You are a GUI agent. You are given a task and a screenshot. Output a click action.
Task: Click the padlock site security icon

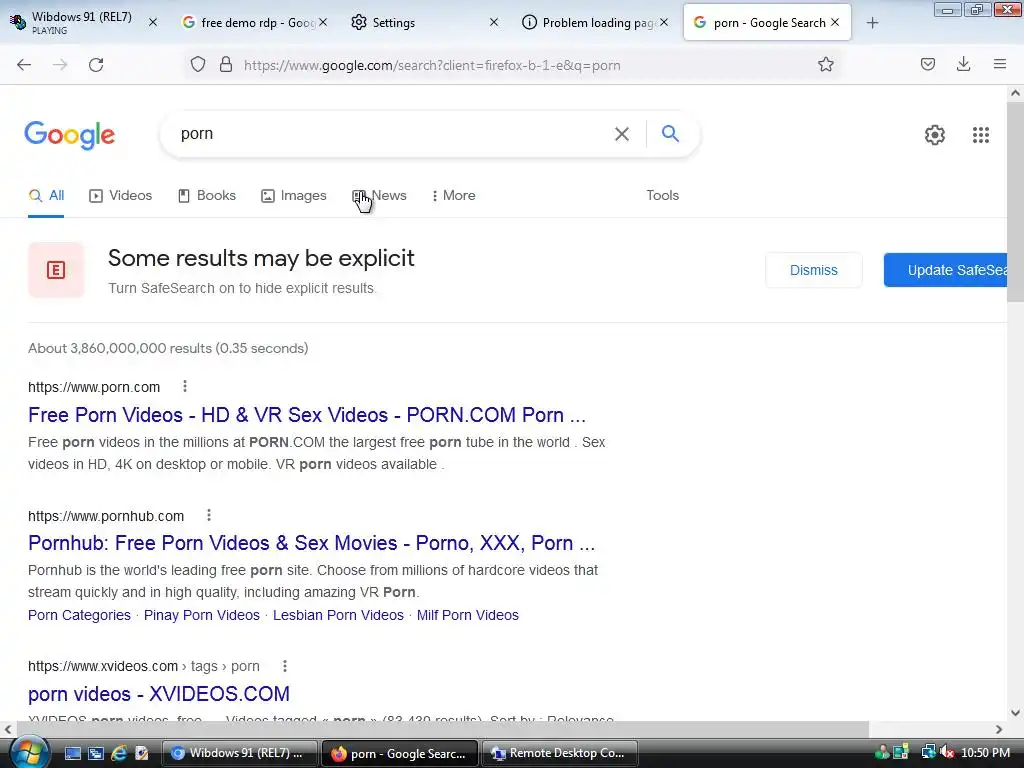coord(226,65)
